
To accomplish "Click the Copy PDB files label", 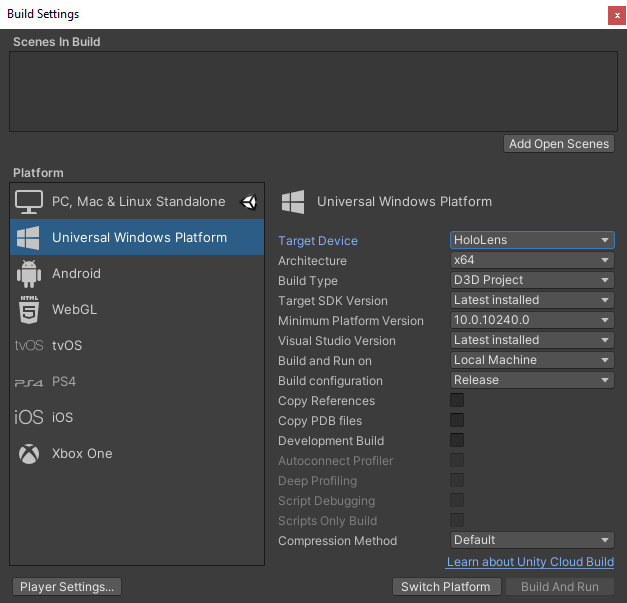I will 320,421.
